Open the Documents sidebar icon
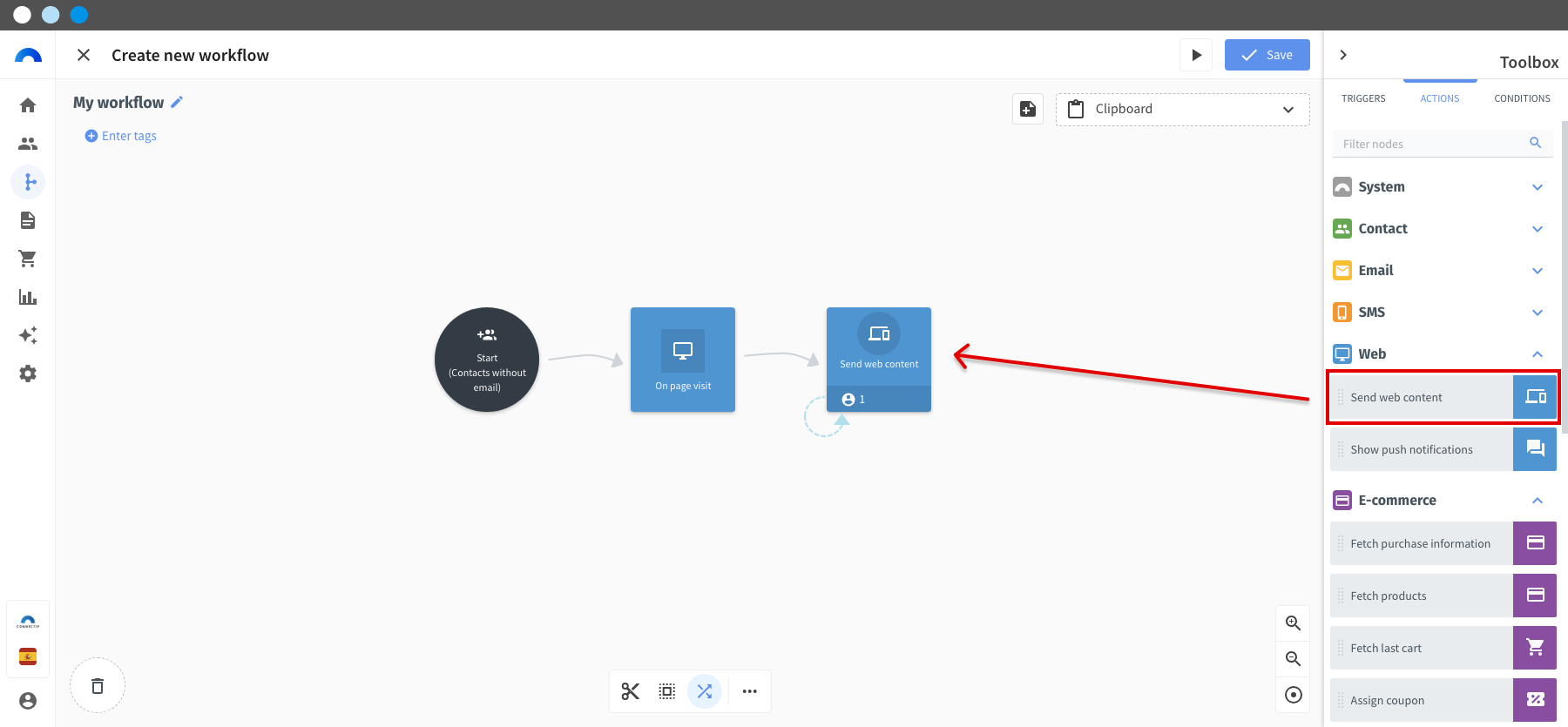 pos(28,220)
